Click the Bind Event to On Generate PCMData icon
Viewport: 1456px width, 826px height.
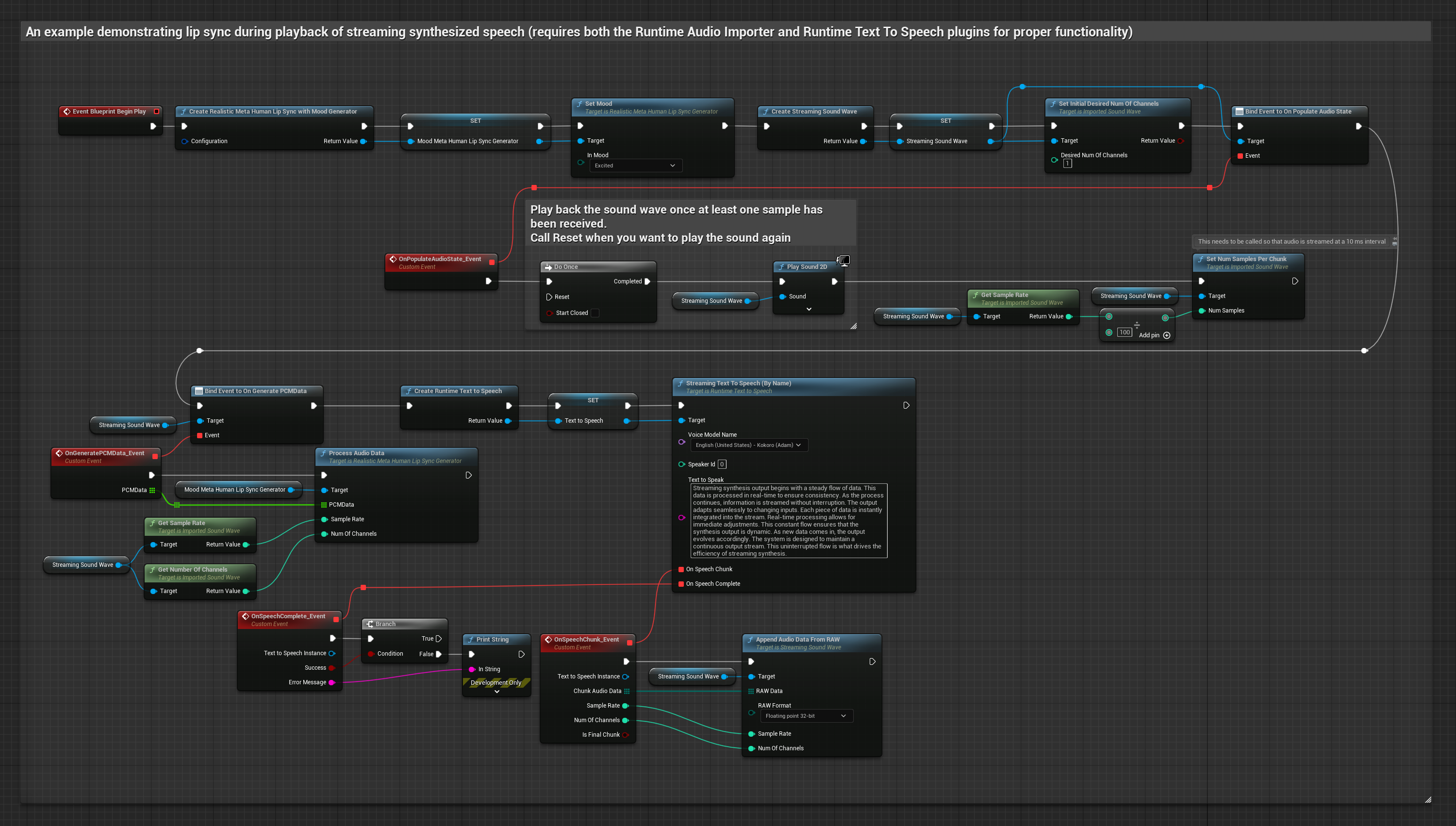[199, 391]
